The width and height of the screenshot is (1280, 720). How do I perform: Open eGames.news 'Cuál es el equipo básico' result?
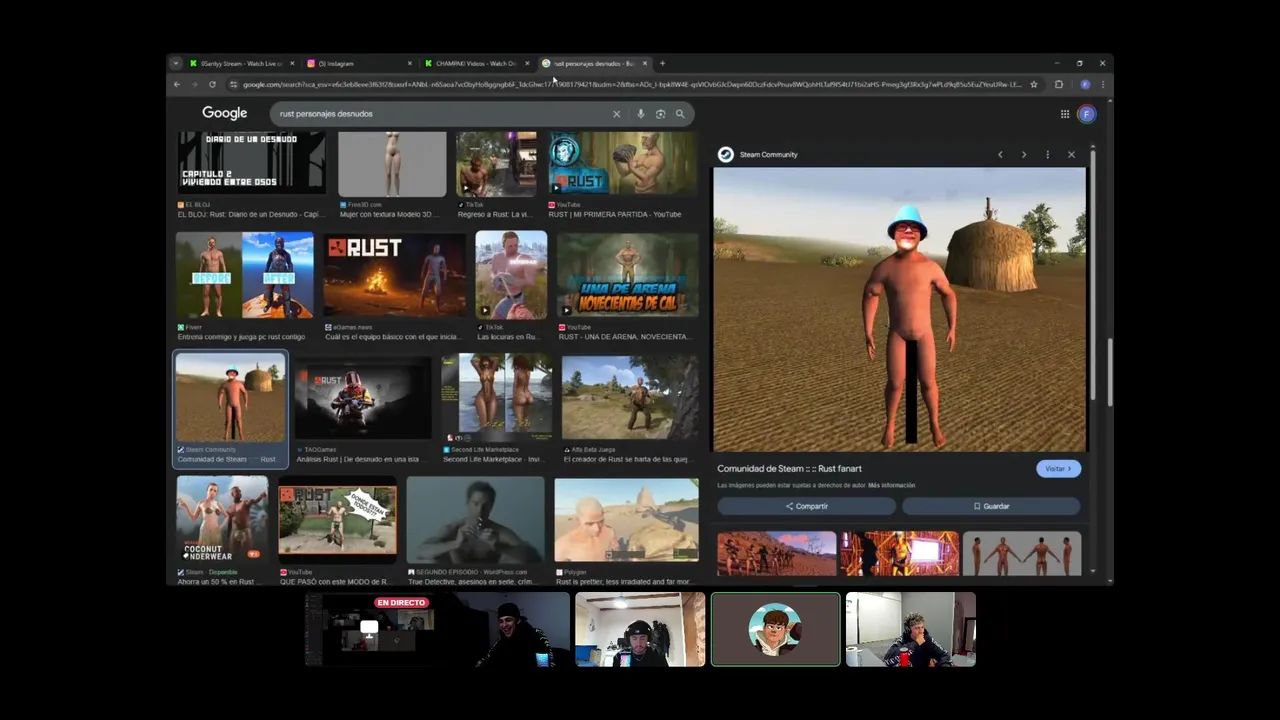(x=394, y=287)
